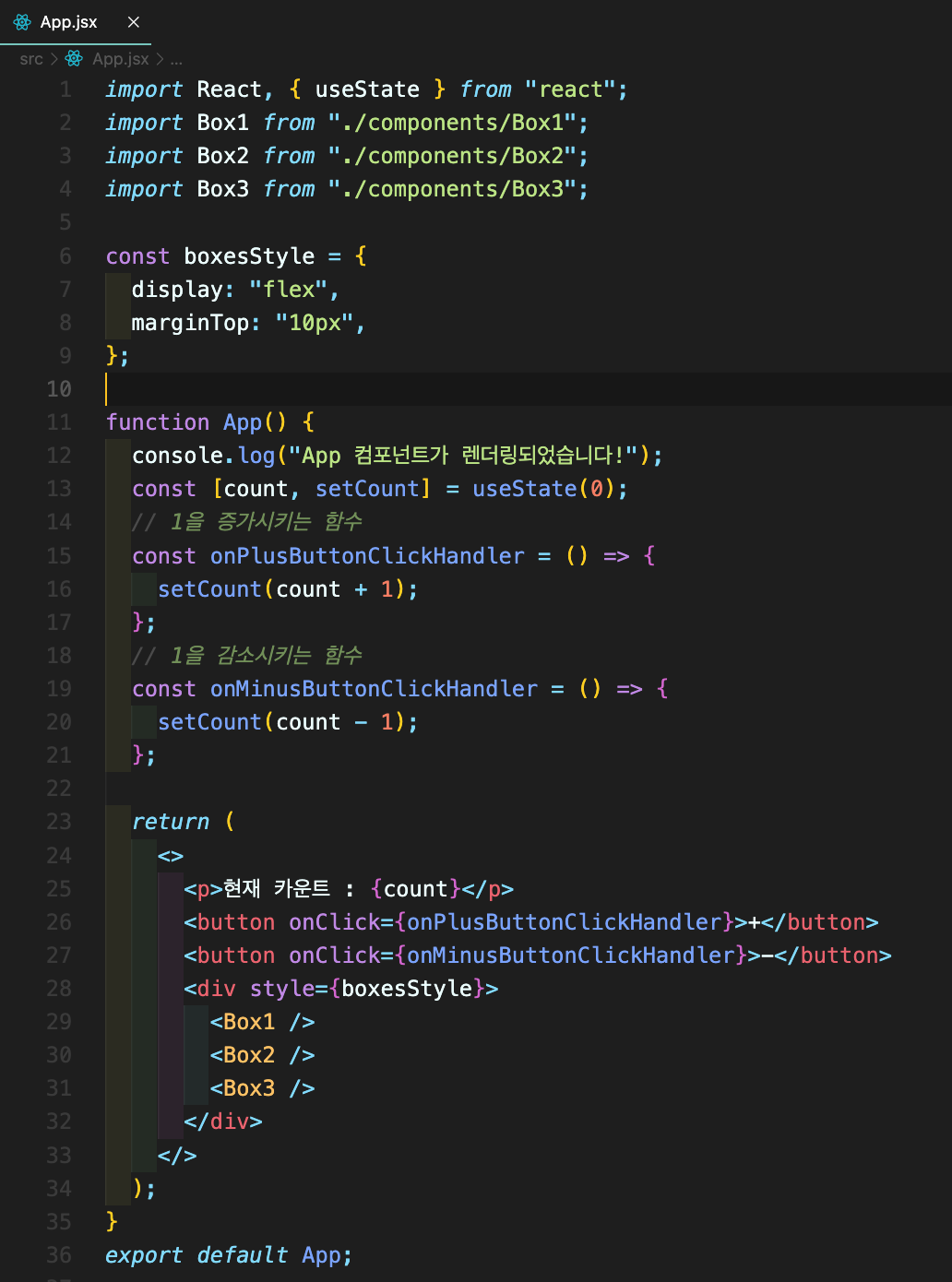The height and width of the screenshot is (1282, 952).
Task: Click line number 36 in gutter
Action: [59, 1255]
